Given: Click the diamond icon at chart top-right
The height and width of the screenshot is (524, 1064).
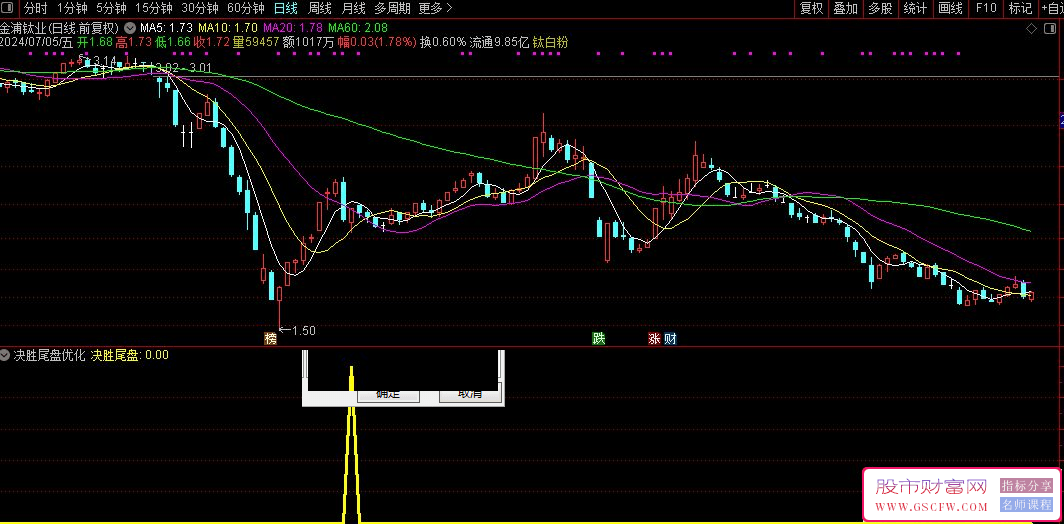Looking at the screenshot, I should [1031, 29].
